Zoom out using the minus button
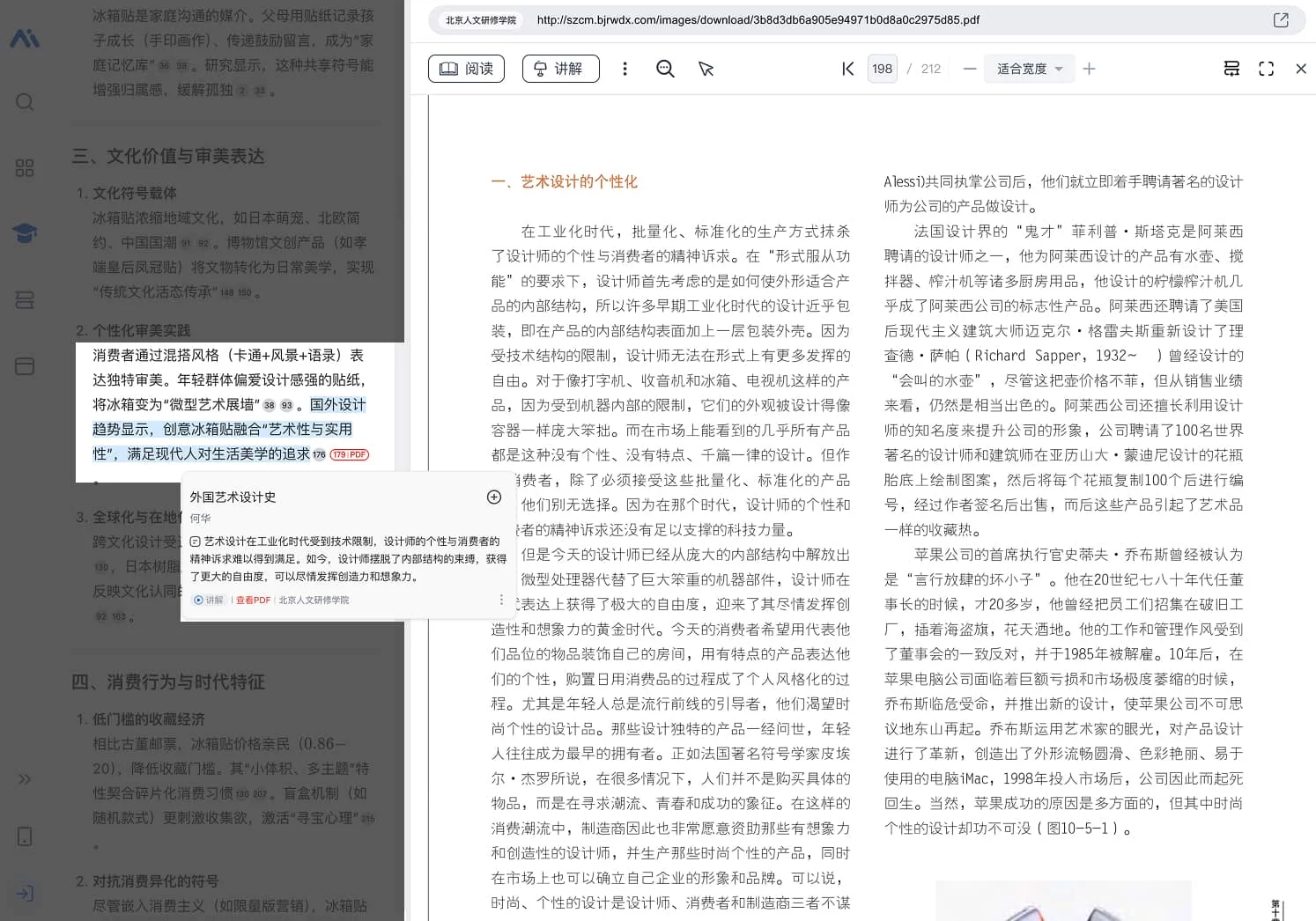Viewport: 1316px width, 921px height. (x=969, y=68)
